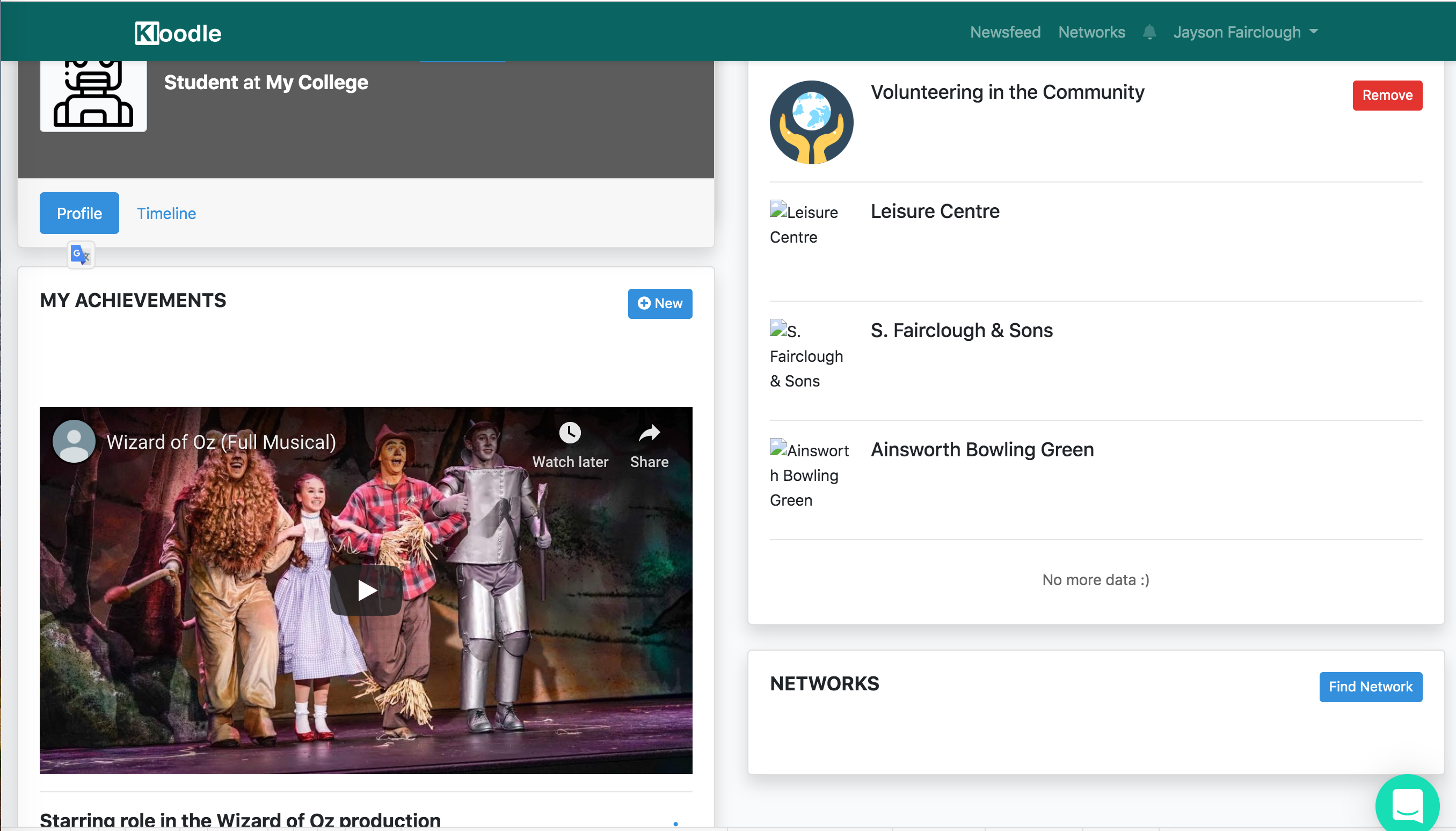Click the Find Network button
The width and height of the screenshot is (1456, 831).
pyautogui.click(x=1371, y=687)
